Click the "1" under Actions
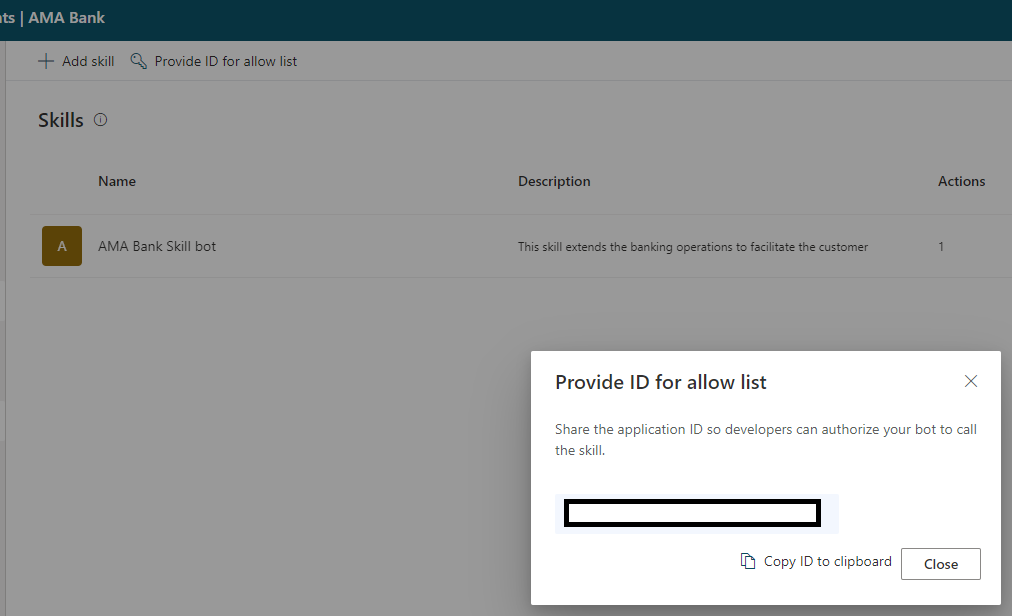The width and height of the screenshot is (1012, 616). click(940, 245)
